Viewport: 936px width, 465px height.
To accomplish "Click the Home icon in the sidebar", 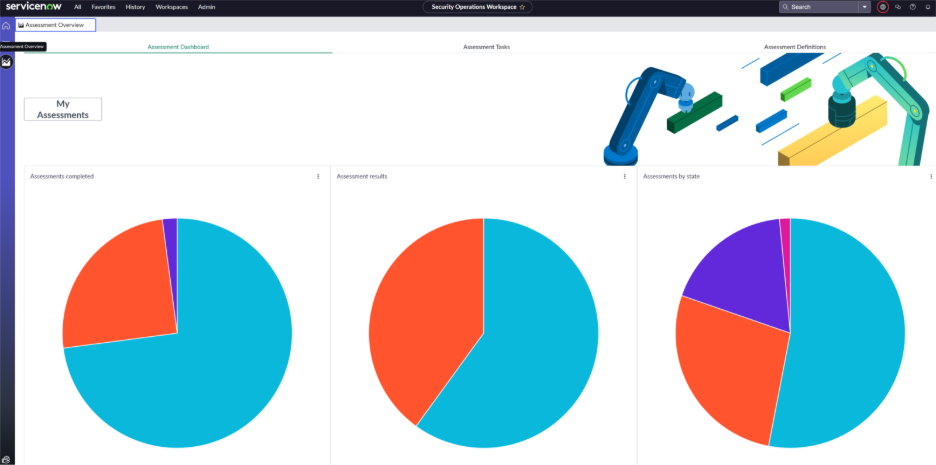I will click(6, 26).
